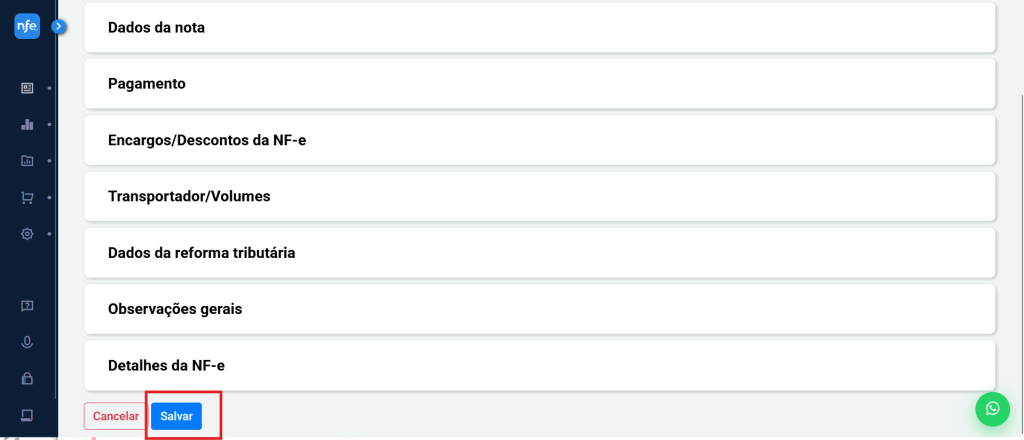
Task: Click the laptop icon in the sidebar
Action: point(27,415)
